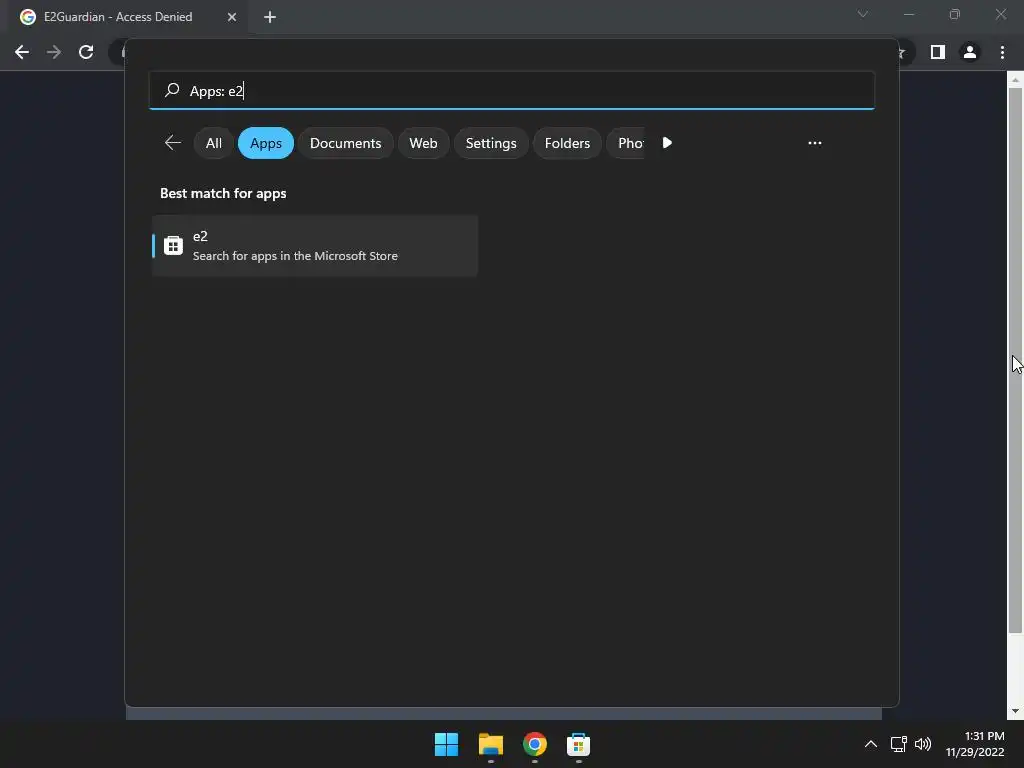Open File Explorer from taskbar
This screenshot has height=768, width=1024.
click(x=490, y=744)
